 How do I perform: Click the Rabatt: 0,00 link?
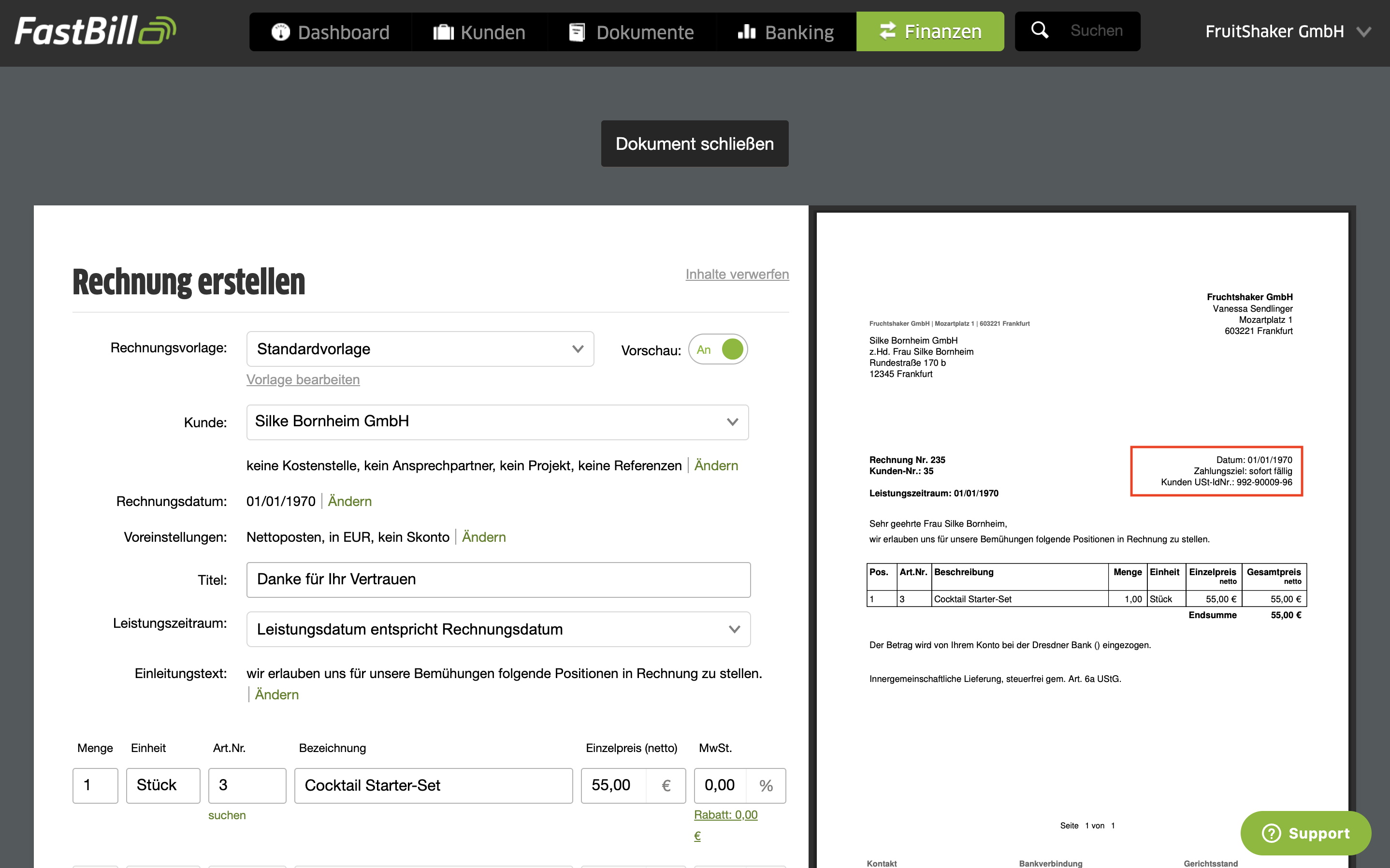point(725,815)
